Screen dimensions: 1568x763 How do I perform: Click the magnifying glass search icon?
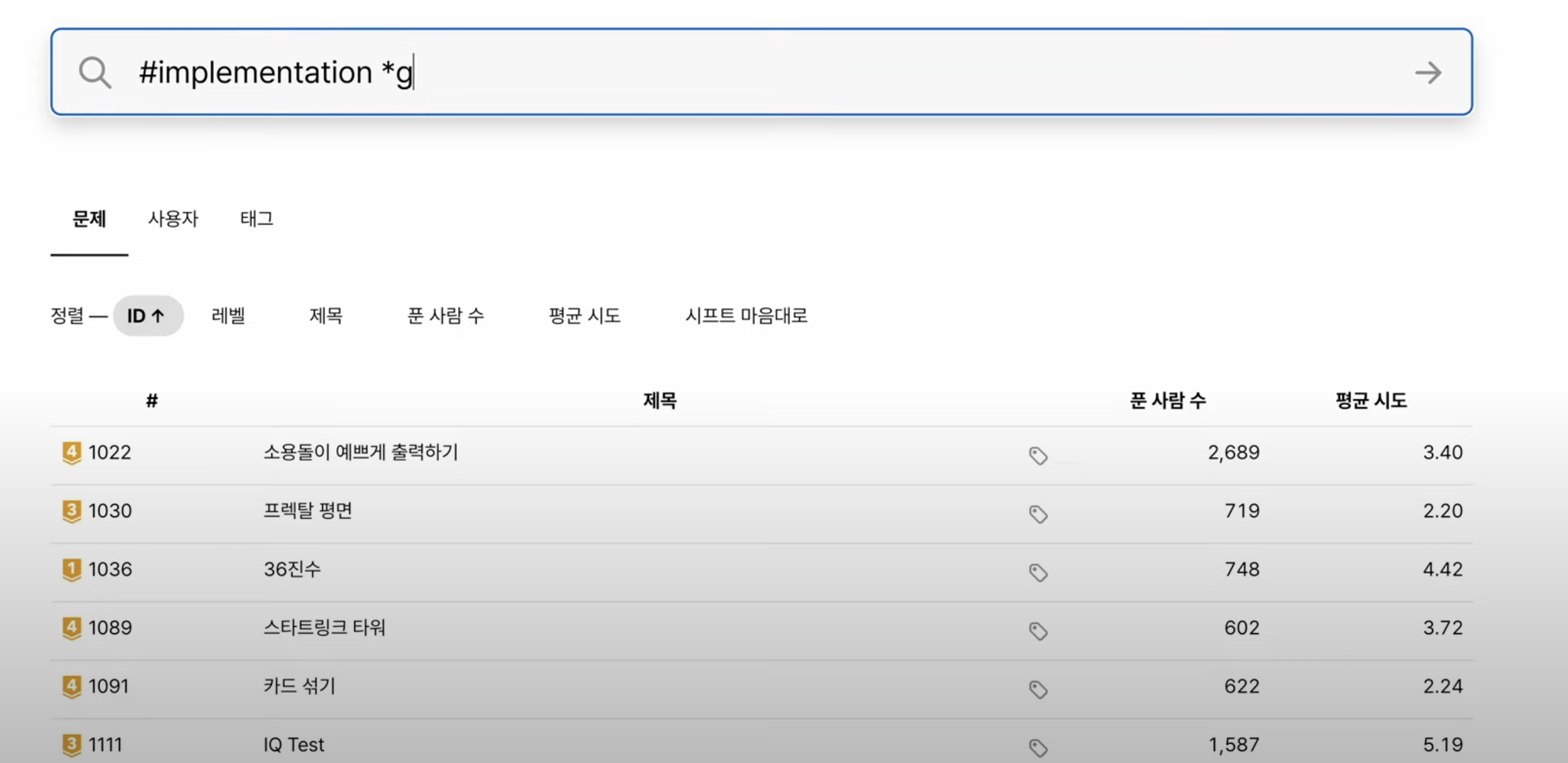[x=95, y=73]
